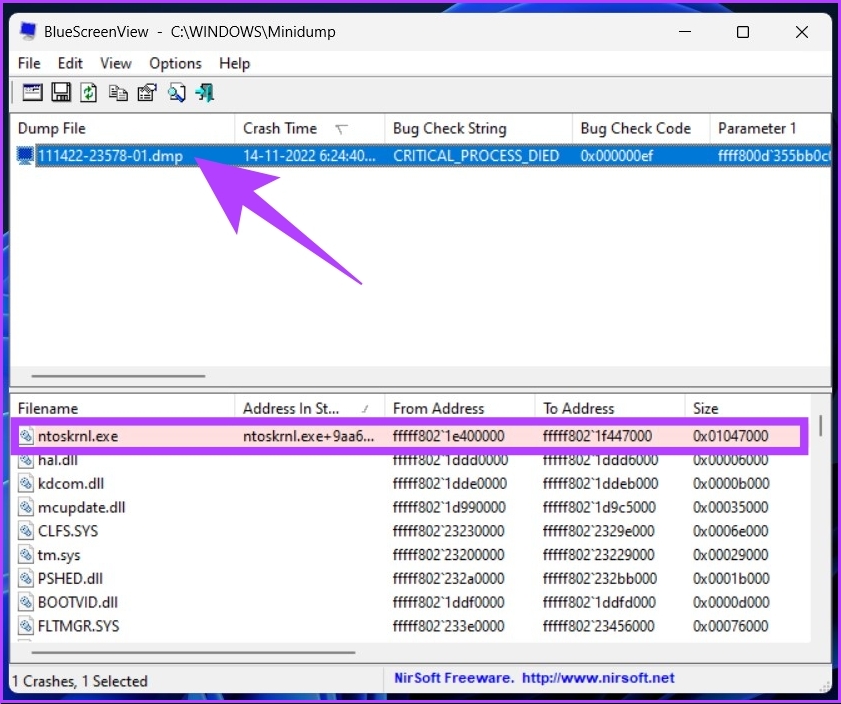Click ntoskrnl.exe size value 0x01047000
841x704 pixels.
[731, 436]
